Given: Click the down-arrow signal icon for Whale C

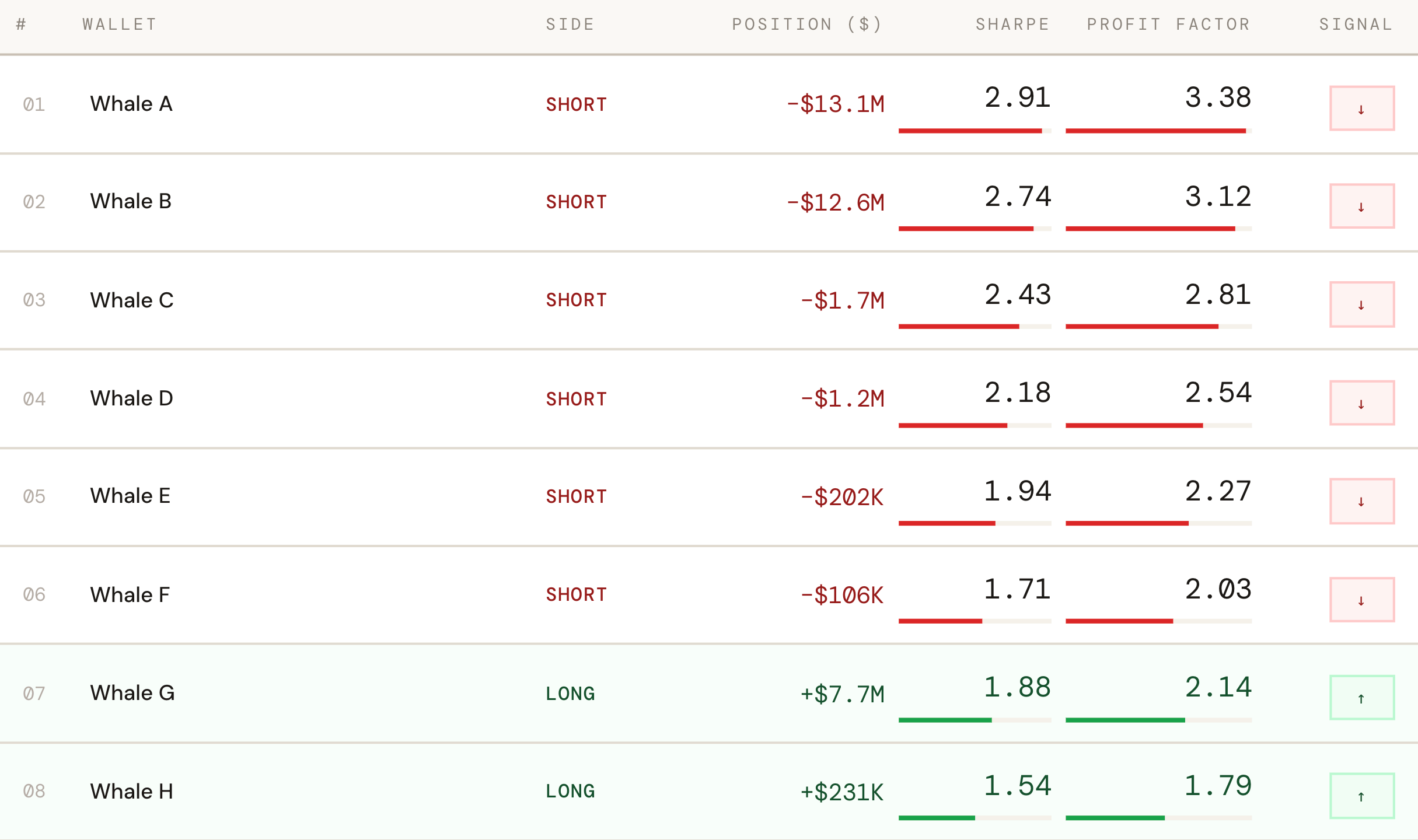Looking at the screenshot, I should pos(1361,304).
